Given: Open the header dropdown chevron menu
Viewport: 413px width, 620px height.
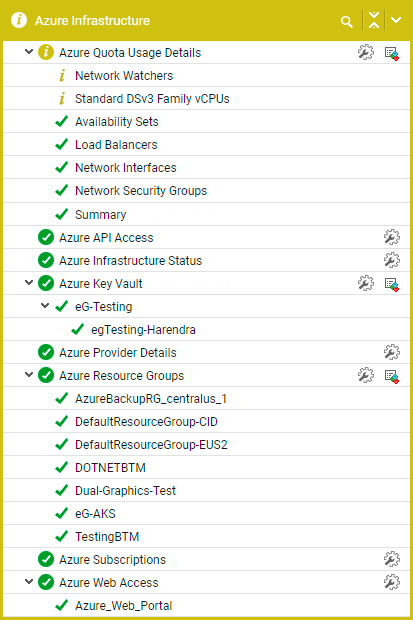Looking at the screenshot, I should click(x=396, y=20).
